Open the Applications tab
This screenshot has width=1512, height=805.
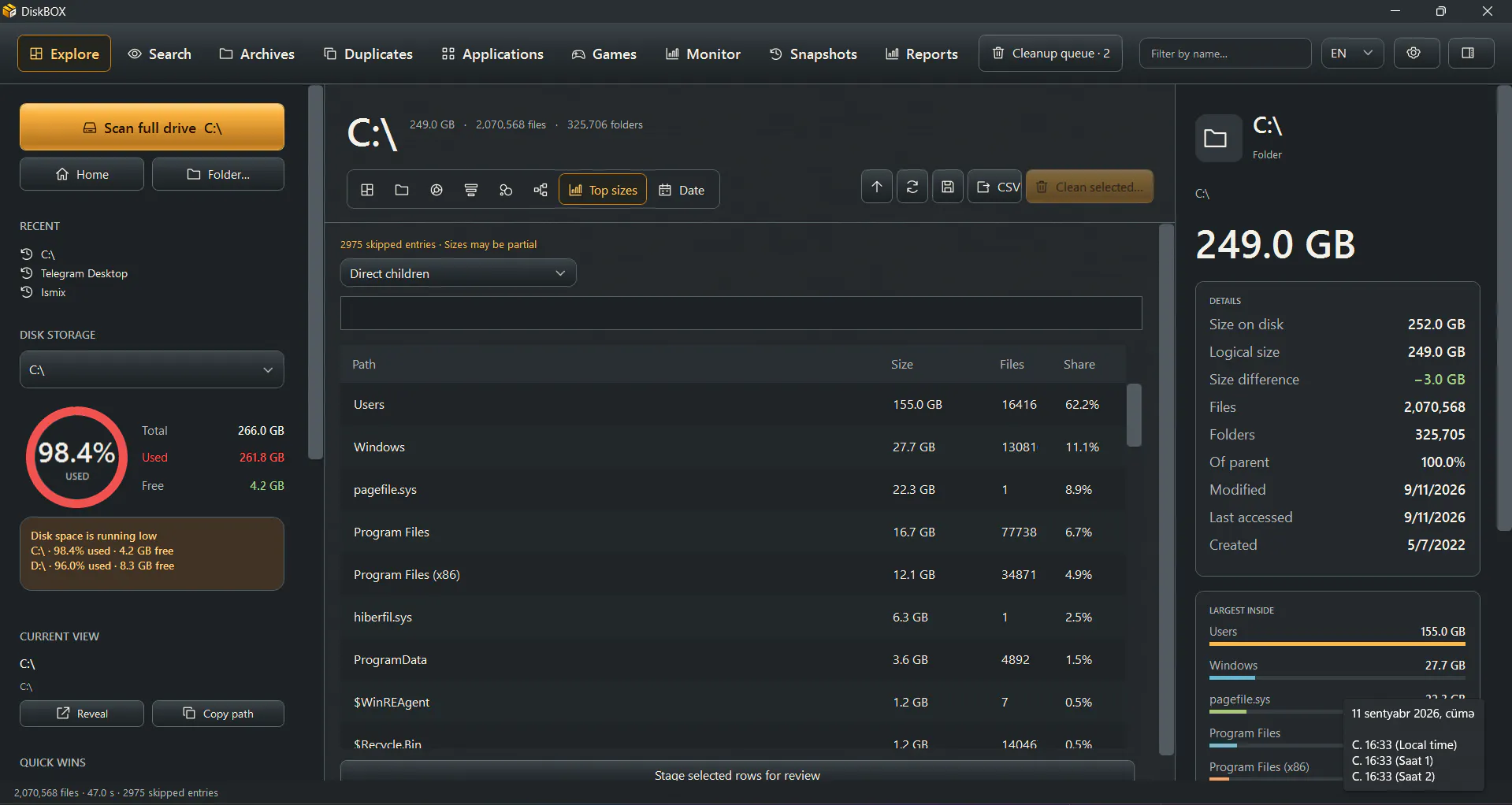(492, 54)
